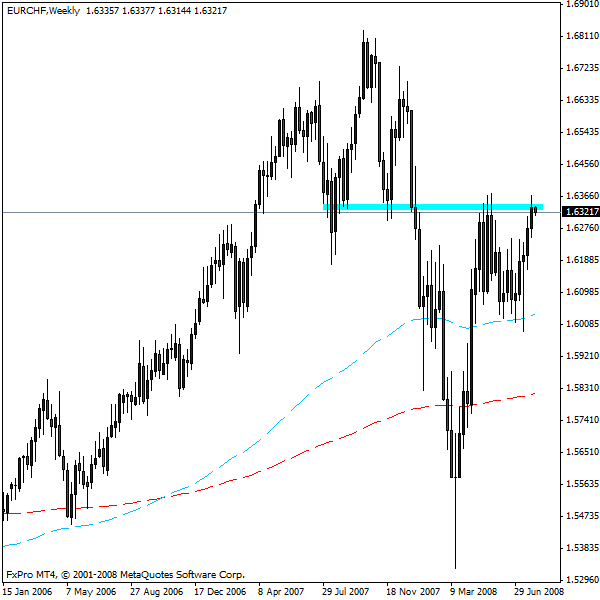
Task: Click the 15 Jan 2006 date label
Action: click(27, 592)
